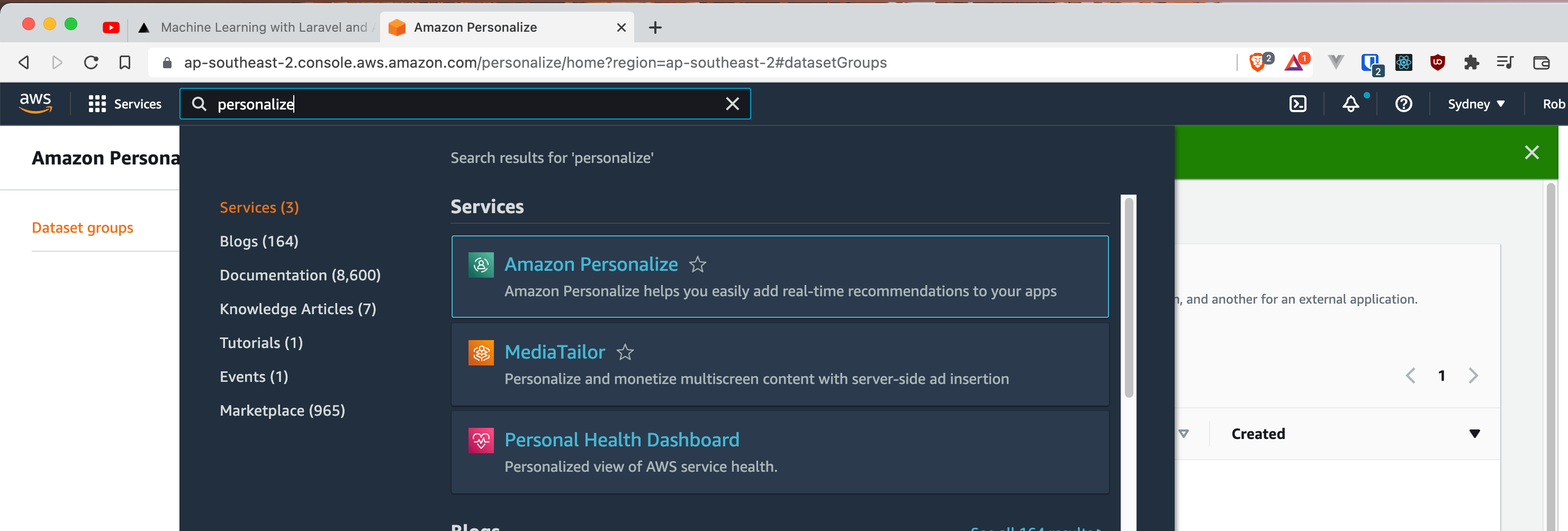Open AWS notifications bell
This screenshot has height=531, width=1568.
[x=1351, y=104]
